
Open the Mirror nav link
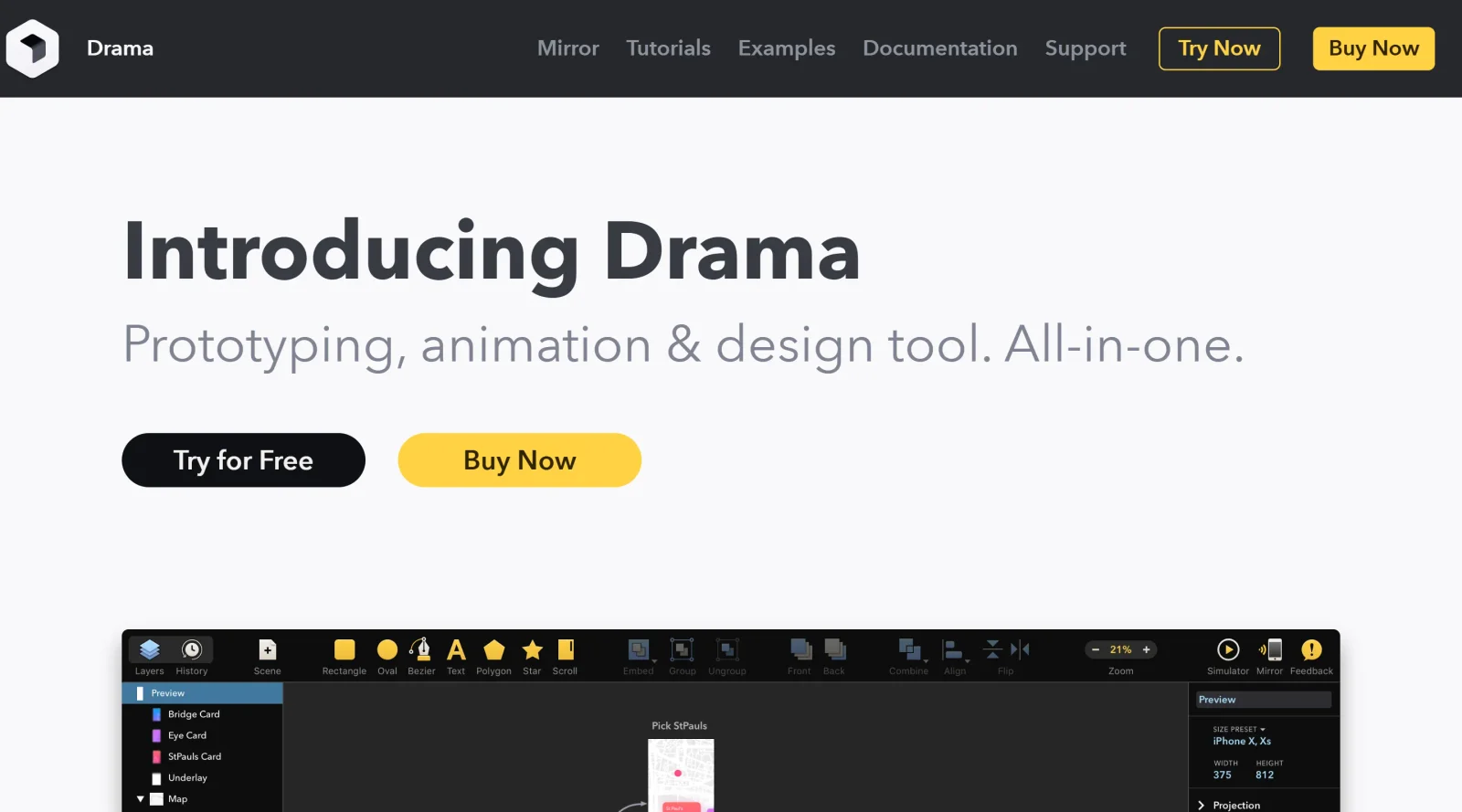[568, 48]
